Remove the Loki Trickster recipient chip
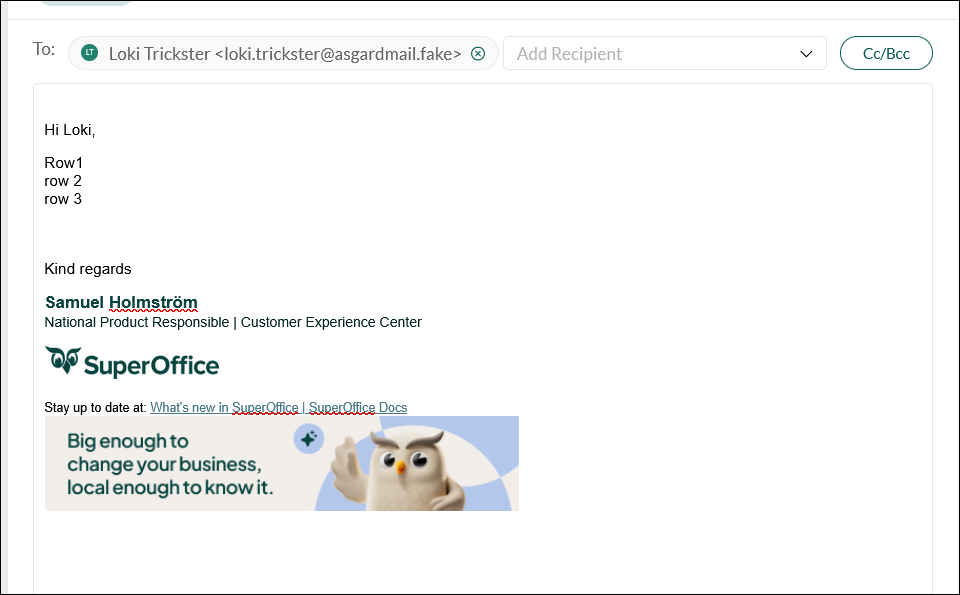The height and width of the screenshot is (595, 960). (x=478, y=54)
